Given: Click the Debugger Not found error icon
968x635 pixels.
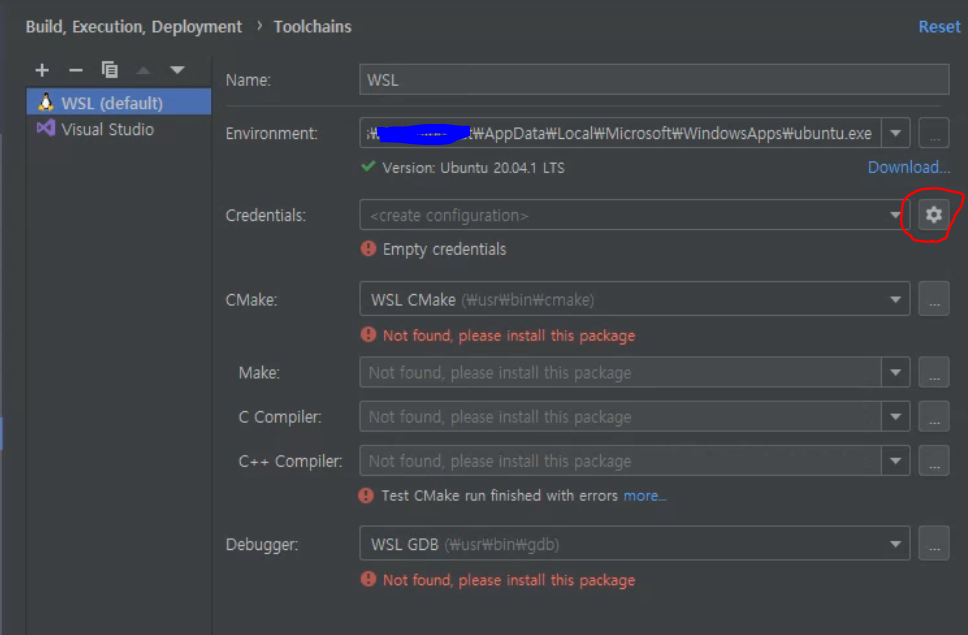Looking at the screenshot, I should pos(369,579).
